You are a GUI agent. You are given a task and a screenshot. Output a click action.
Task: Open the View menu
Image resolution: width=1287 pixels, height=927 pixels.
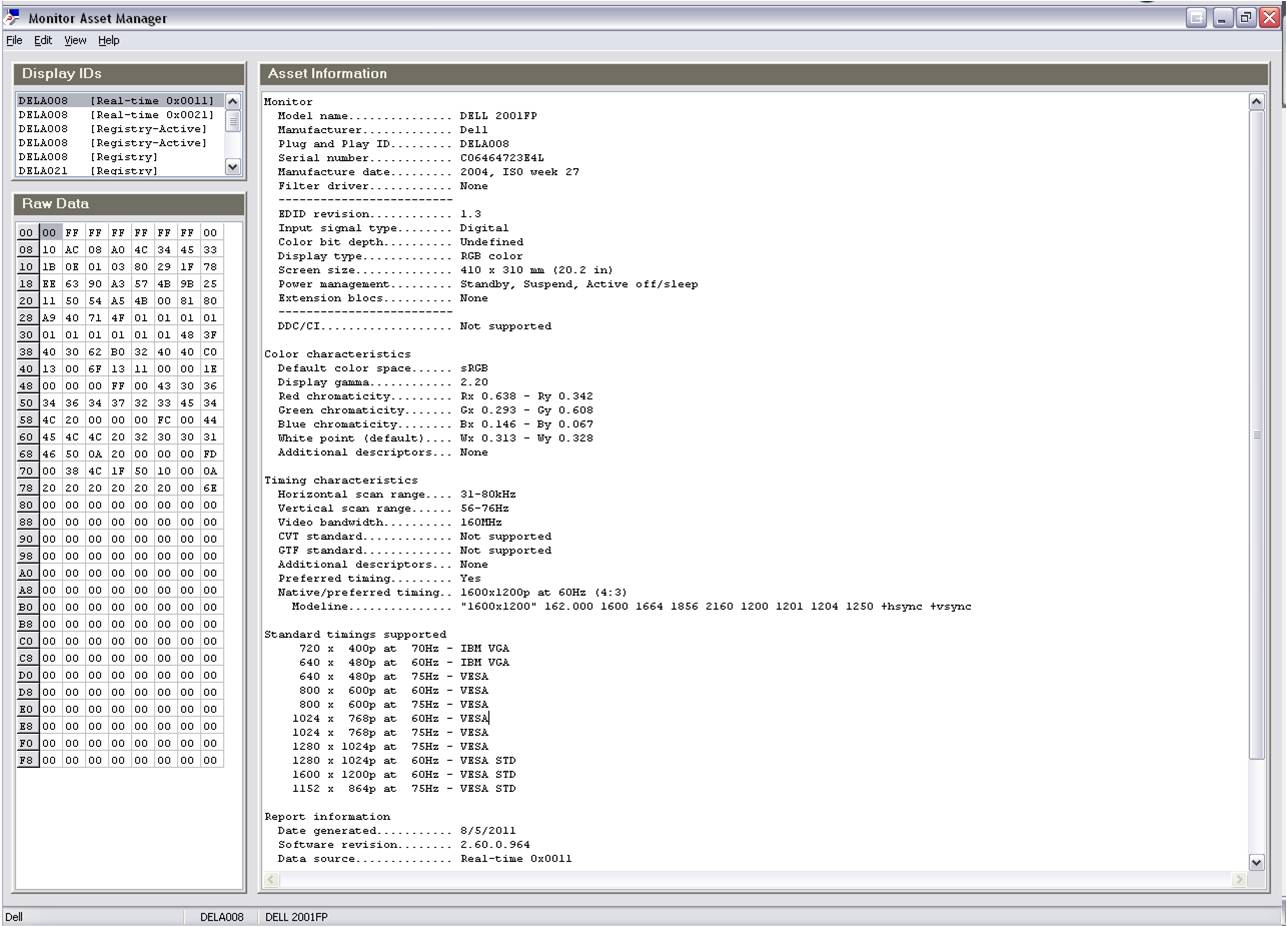74,41
